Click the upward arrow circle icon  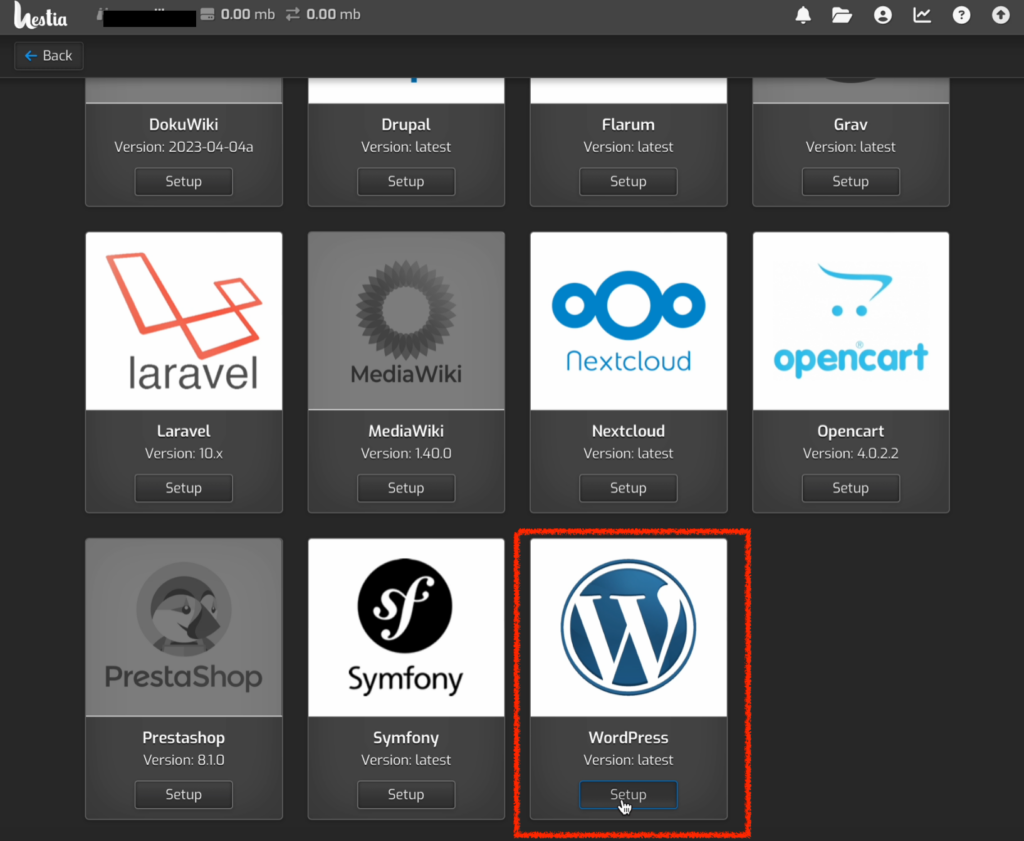1000,15
